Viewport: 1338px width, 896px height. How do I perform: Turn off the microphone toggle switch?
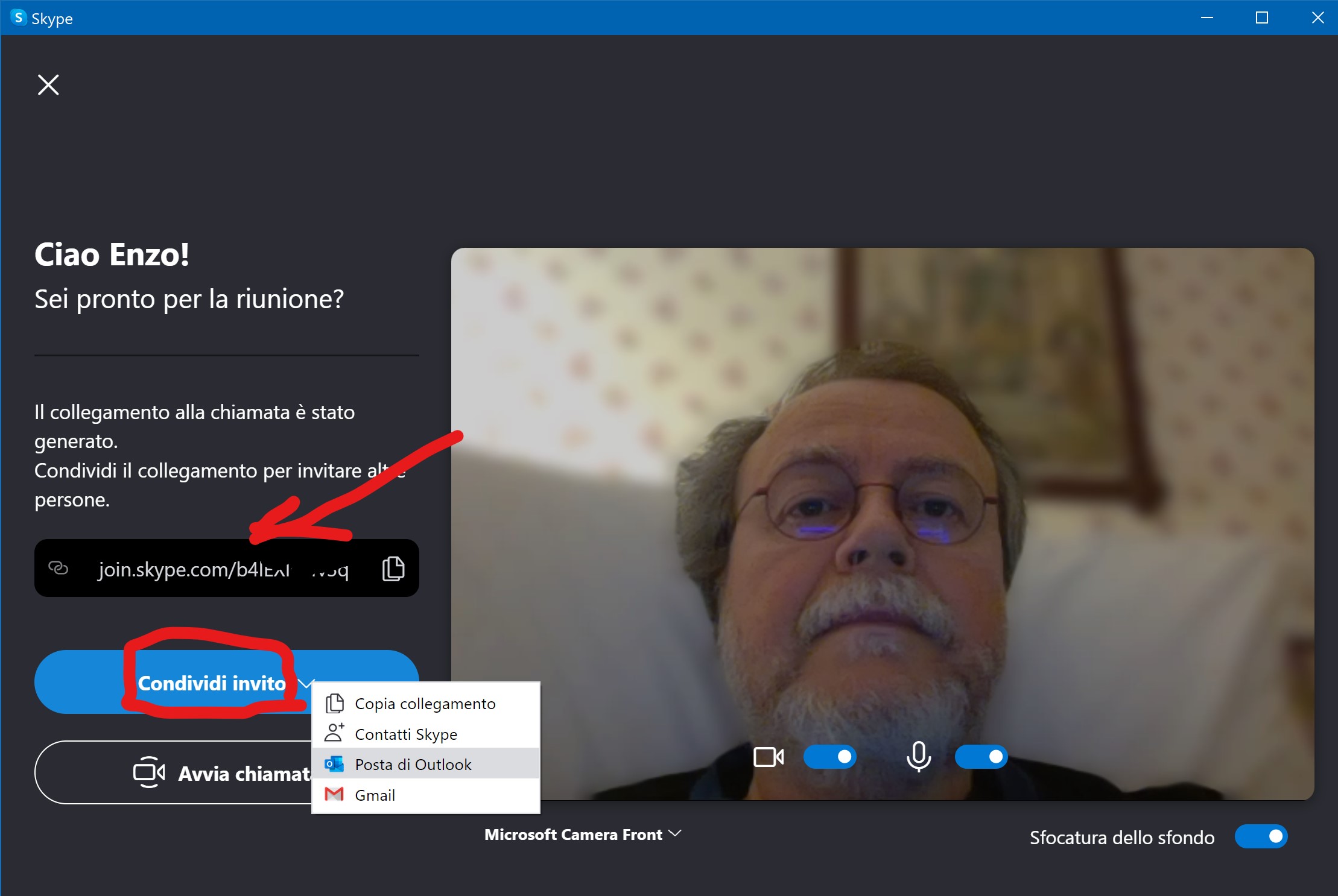pos(981,757)
